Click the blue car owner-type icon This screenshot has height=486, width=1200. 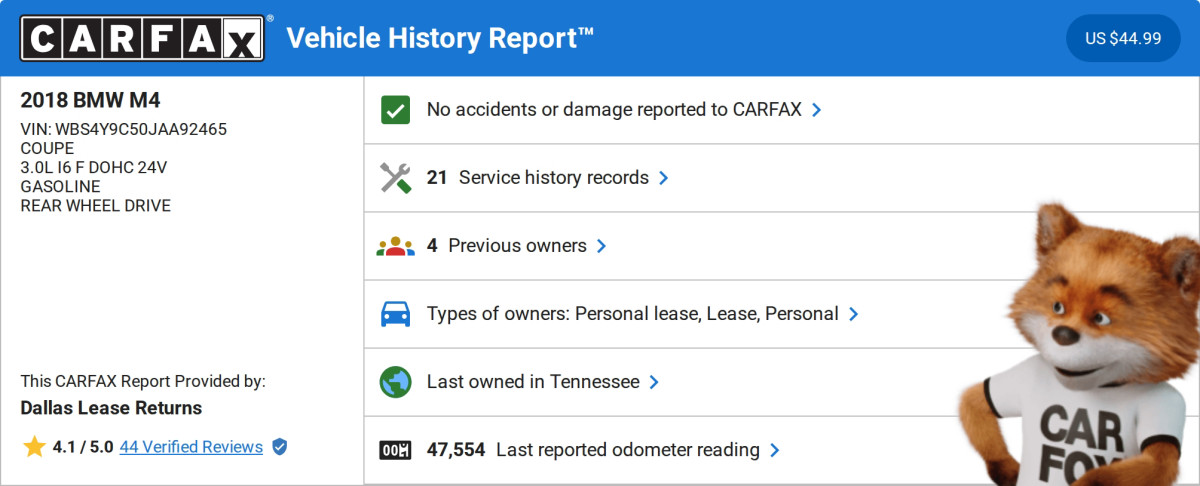pos(396,314)
